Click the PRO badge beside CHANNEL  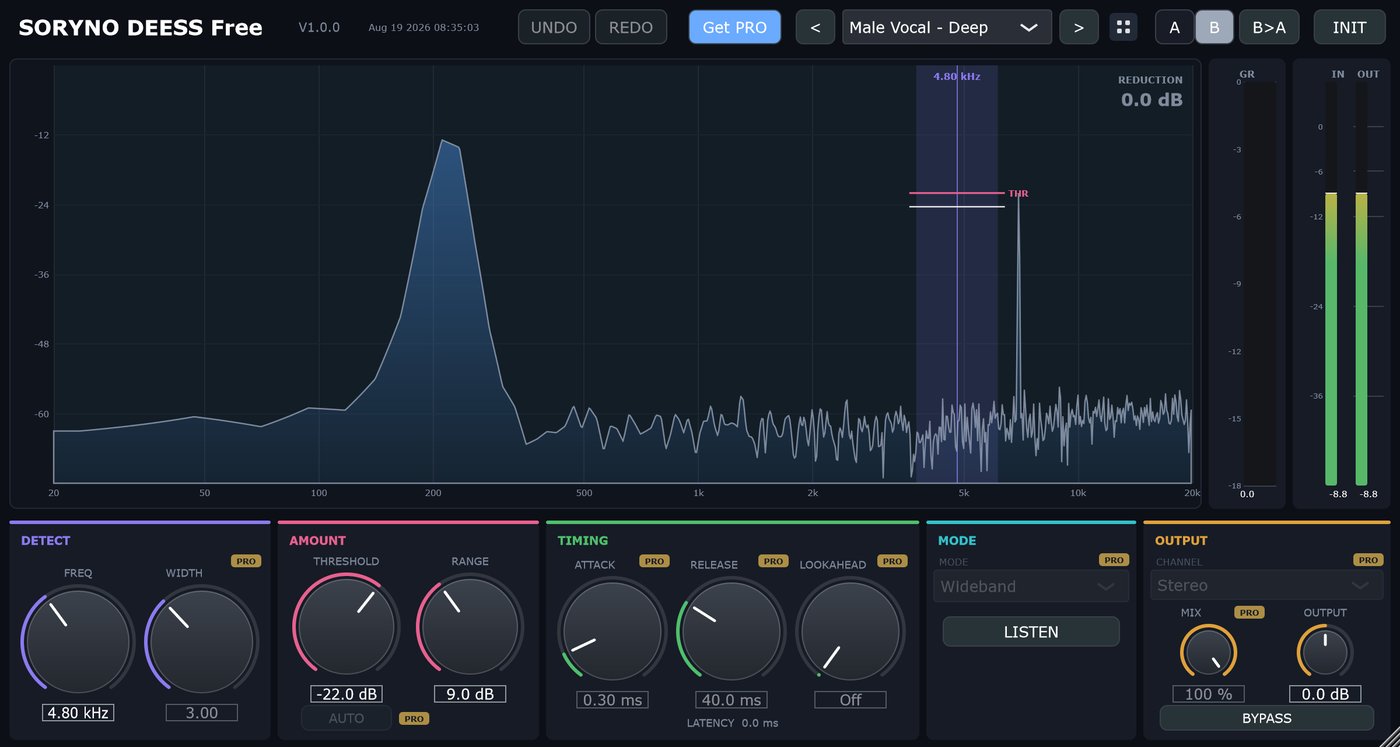pyautogui.click(x=1369, y=560)
